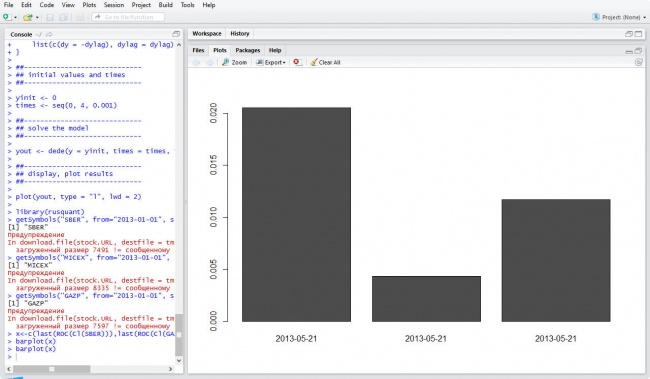
Task: Restore the Workspace pane with its restore icon
Action: [629, 34]
